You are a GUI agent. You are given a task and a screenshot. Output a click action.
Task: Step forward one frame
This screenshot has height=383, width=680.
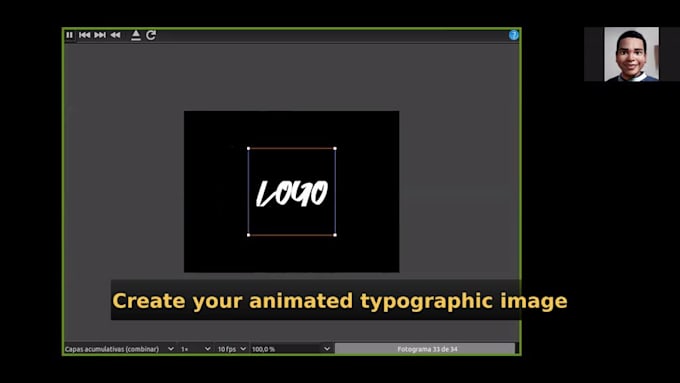tap(100, 35)
